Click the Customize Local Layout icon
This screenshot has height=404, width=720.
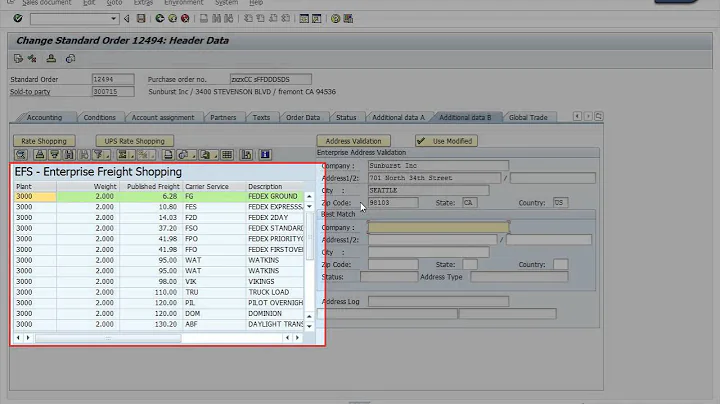[348, 18]
